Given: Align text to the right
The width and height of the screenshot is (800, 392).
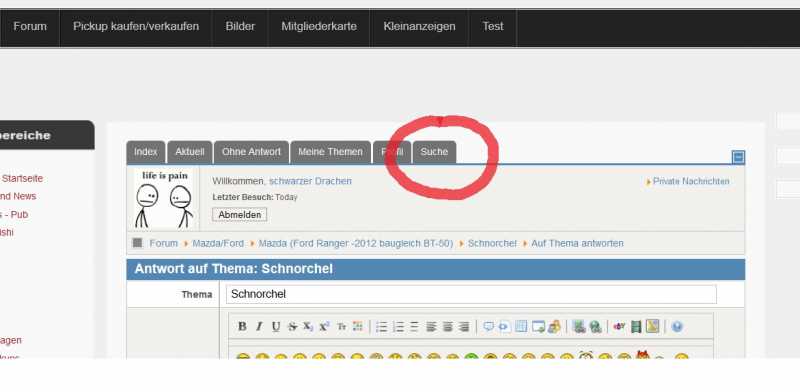Looking at the screenshot, I should (x=464, y=327).
